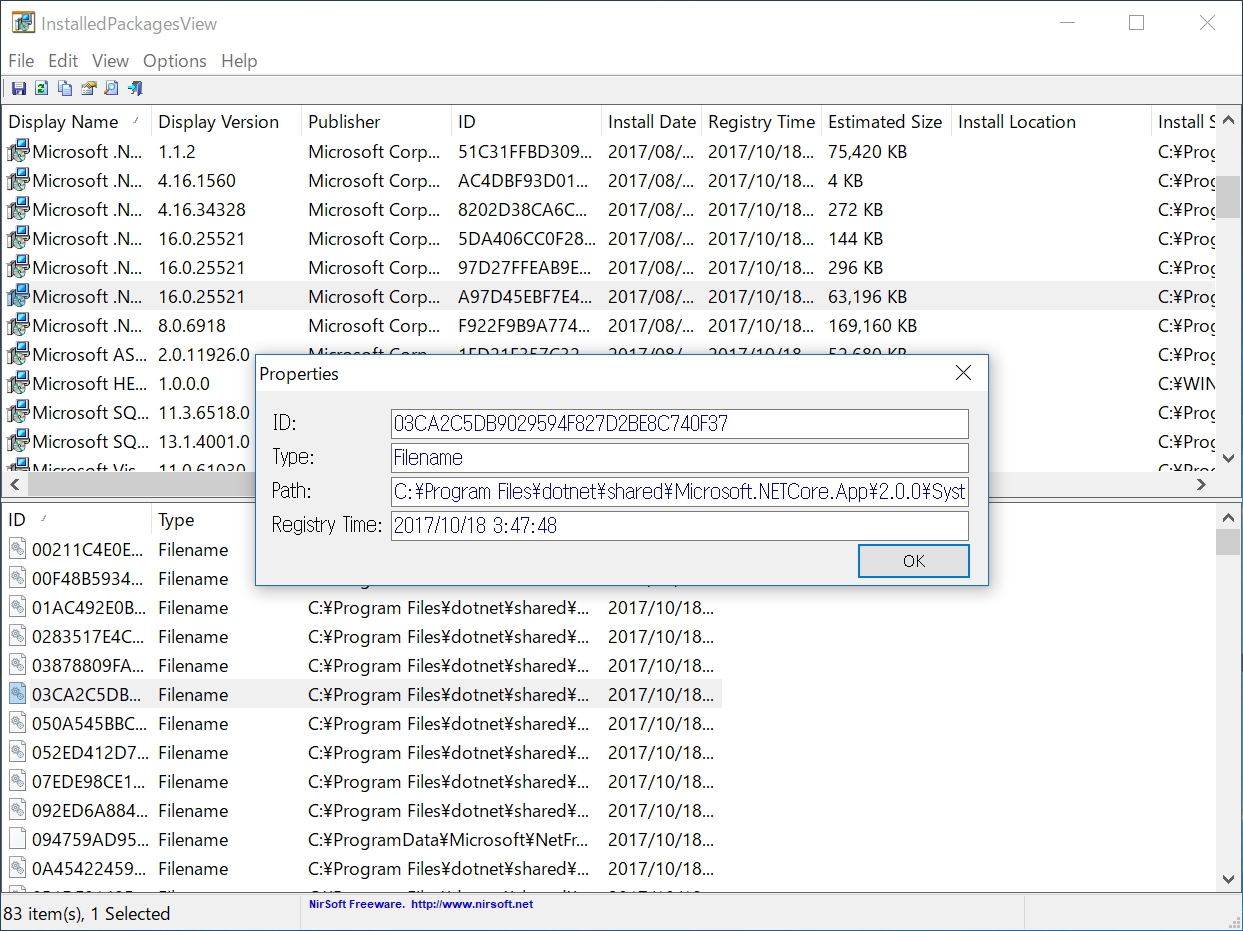Image resolution: width=1243 pixels, height=931 pixels.
Task: Click file icon of 092ED6A884... row
Action: (18, 810)
